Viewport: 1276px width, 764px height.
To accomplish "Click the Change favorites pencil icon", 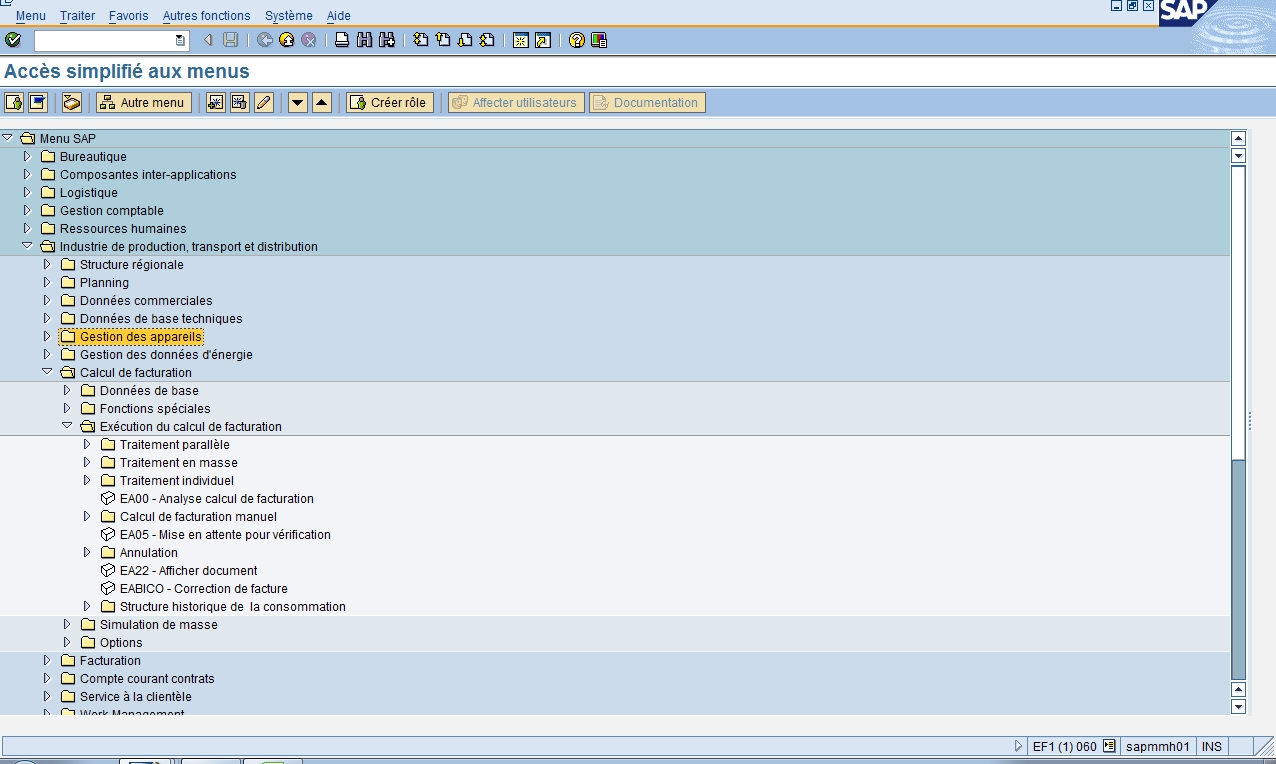I will pos(264,102).
